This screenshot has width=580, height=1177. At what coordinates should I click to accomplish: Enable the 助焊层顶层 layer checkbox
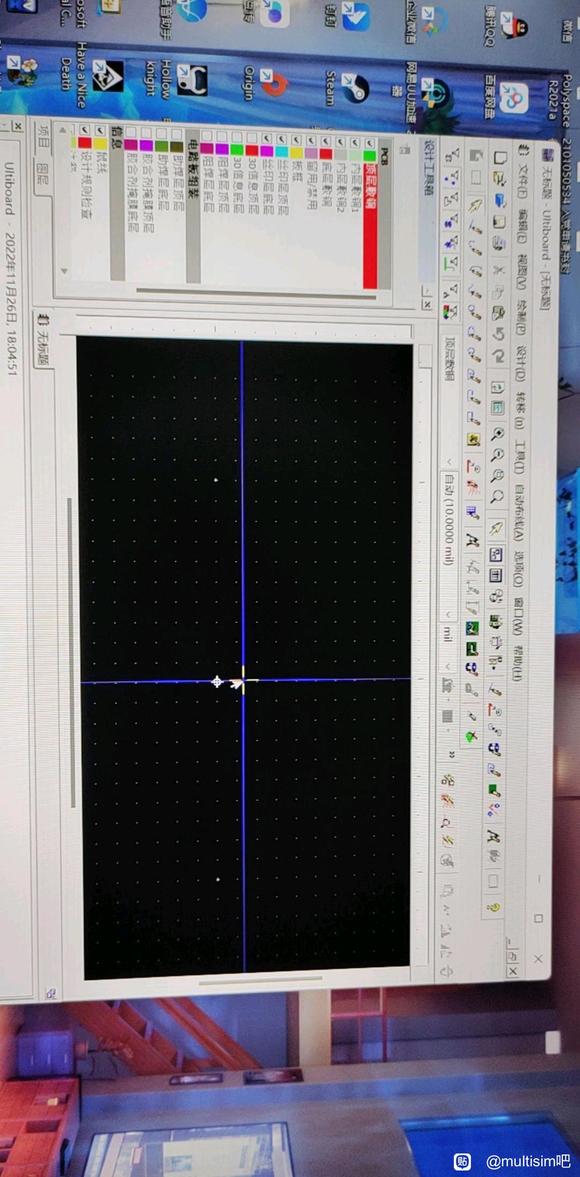176,134
